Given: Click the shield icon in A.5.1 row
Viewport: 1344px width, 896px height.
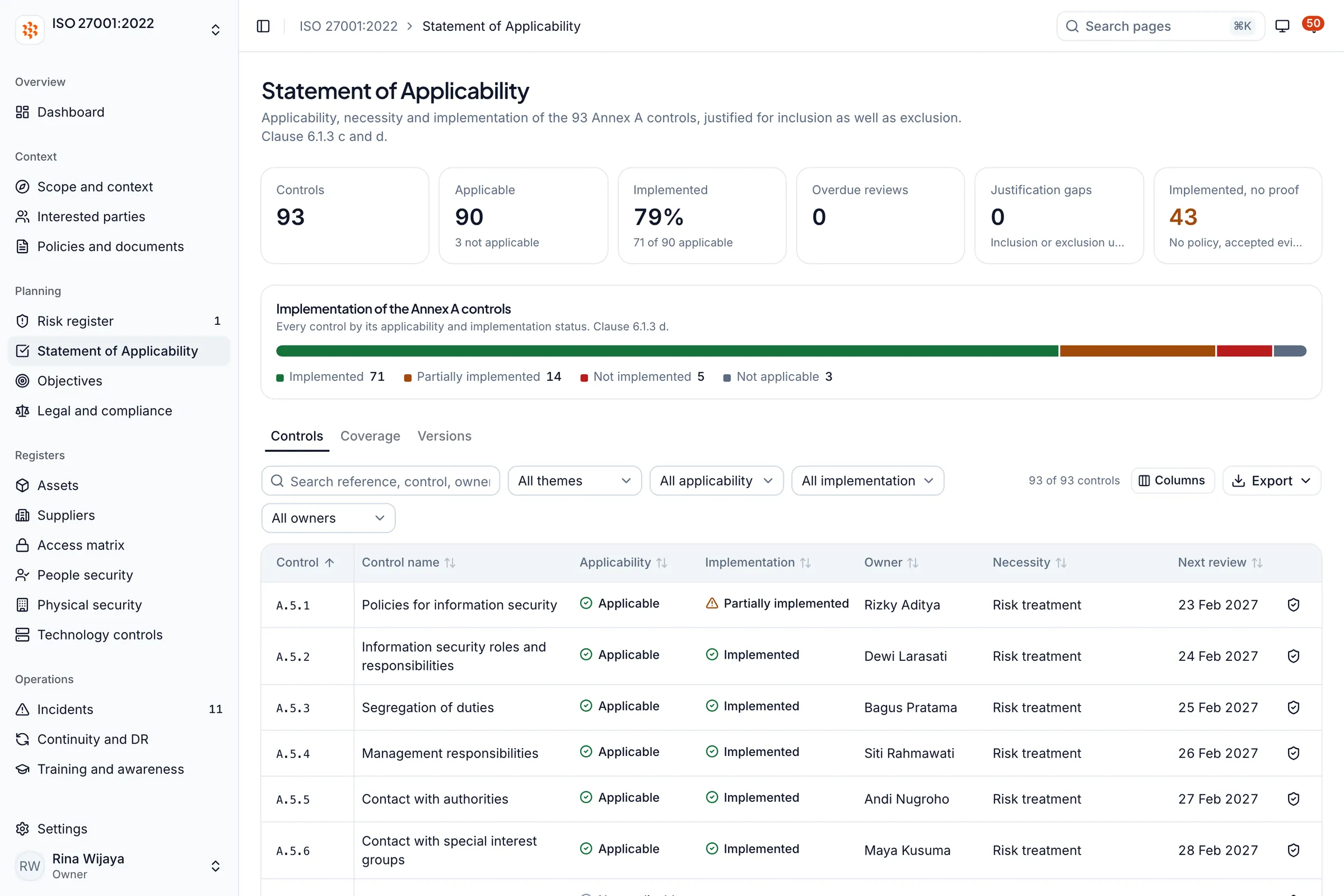Looking at the screenshot, I should [x=1294, y=605].
